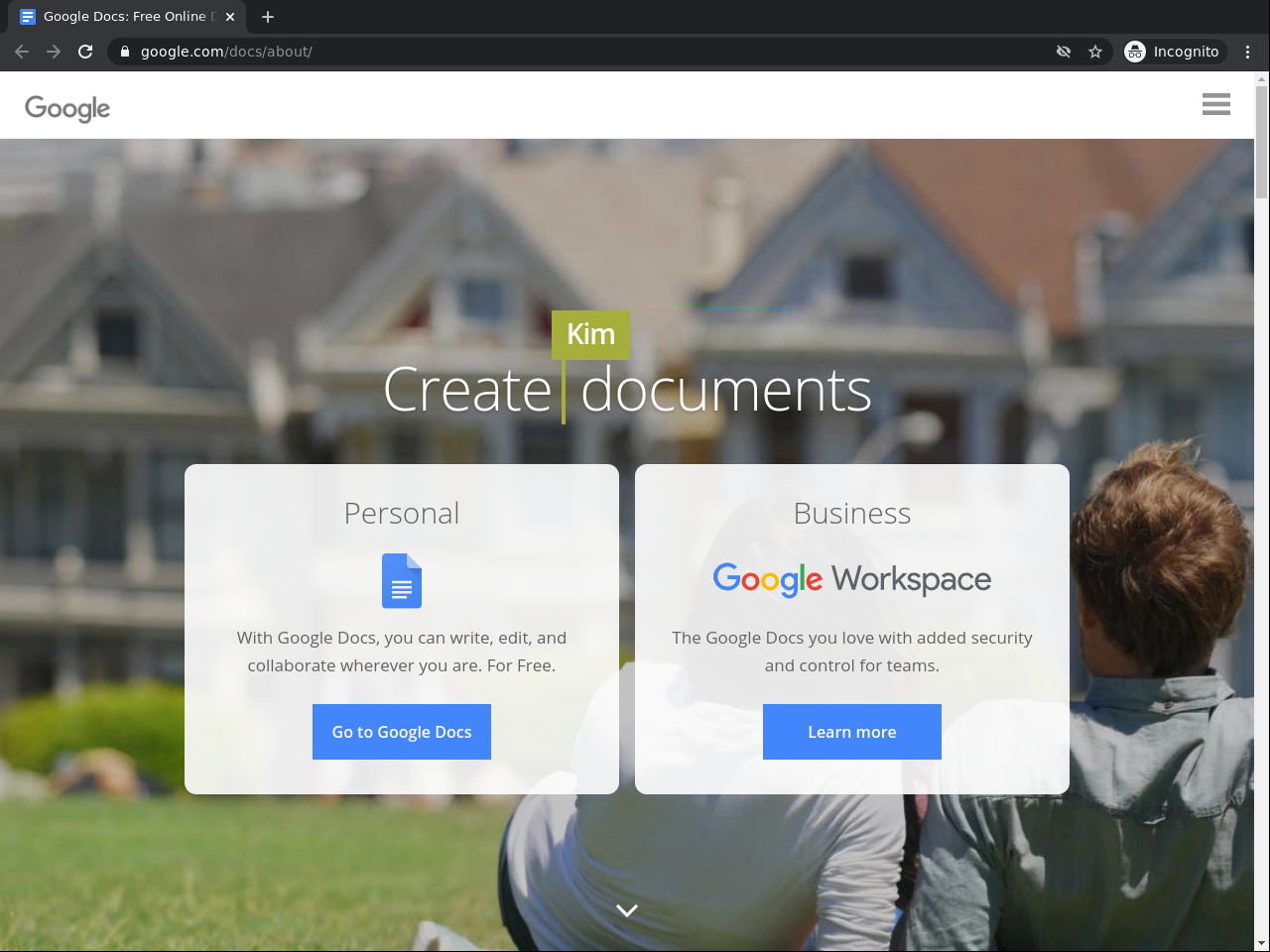
Task: Click the Learn more button
Action: (x=852, y=732)
